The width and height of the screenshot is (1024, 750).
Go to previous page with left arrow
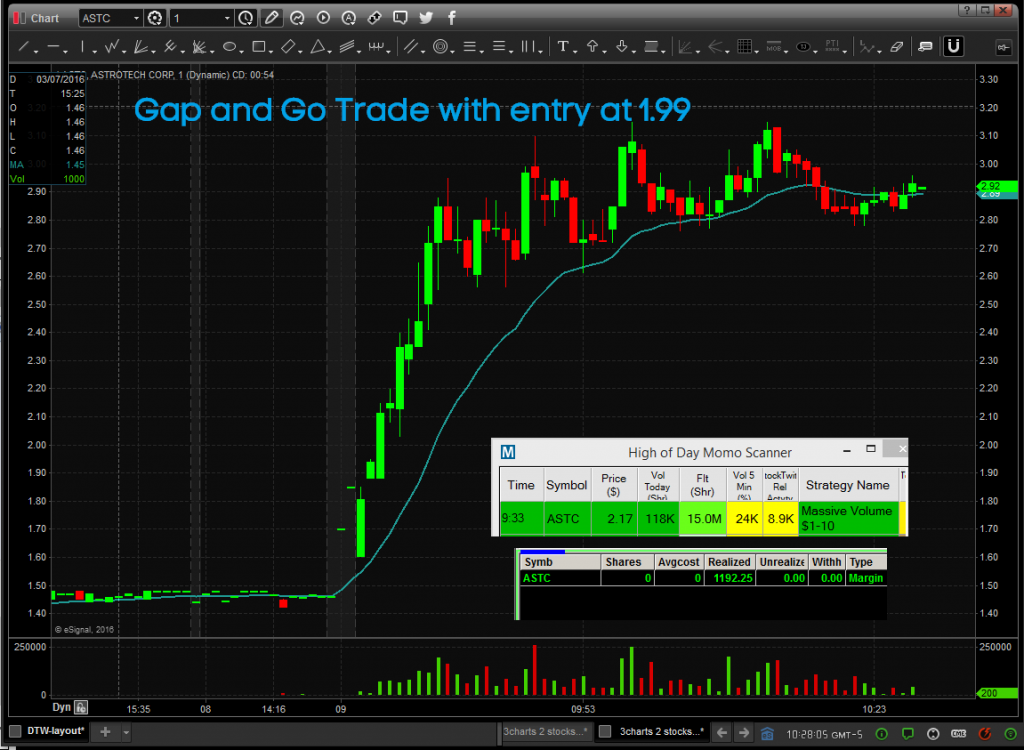click(x=722, y=732)
